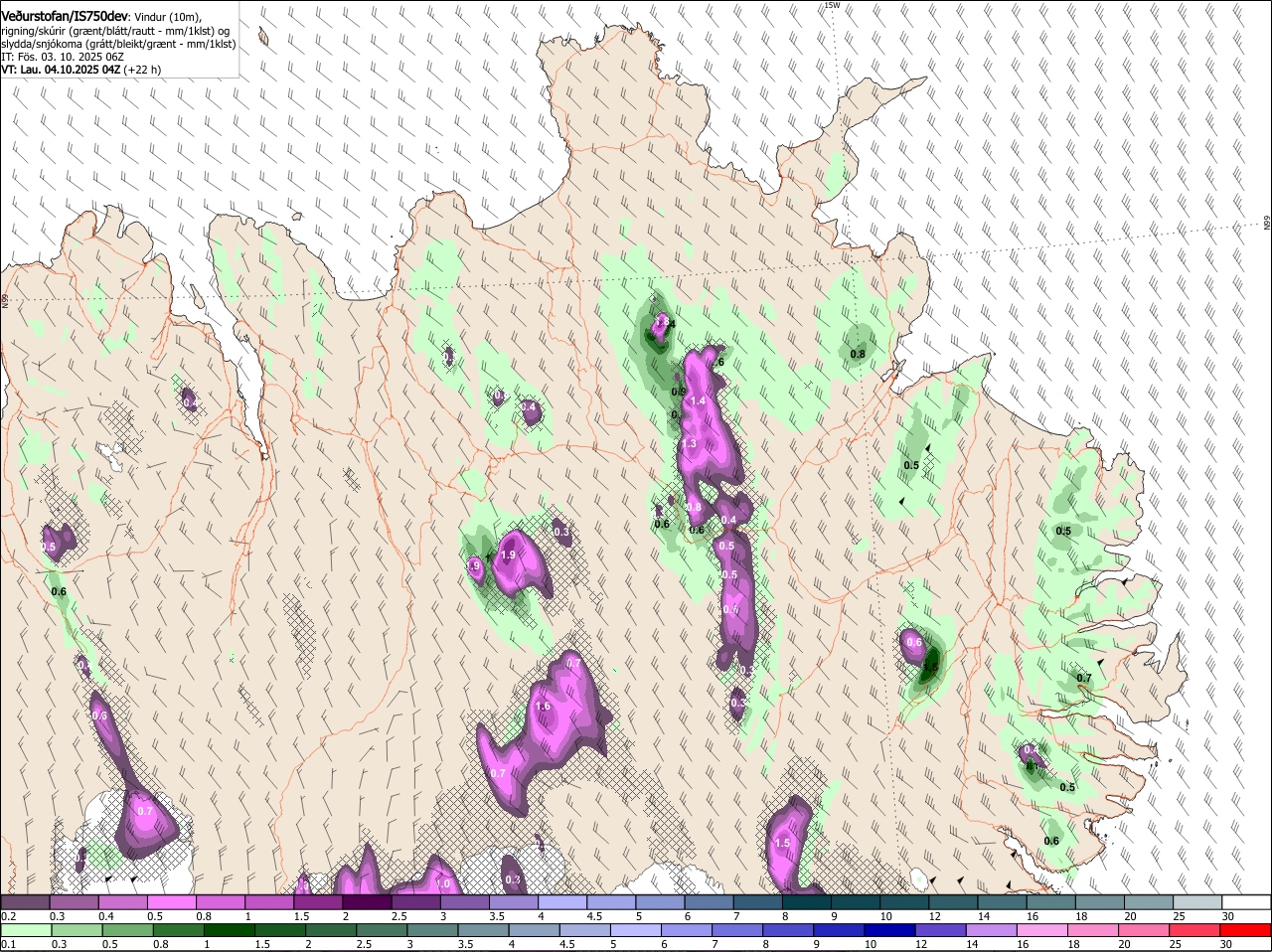Click the '1.3' precipitation value on map
This screenshot has height=952, width=1272.
[690, 444]
